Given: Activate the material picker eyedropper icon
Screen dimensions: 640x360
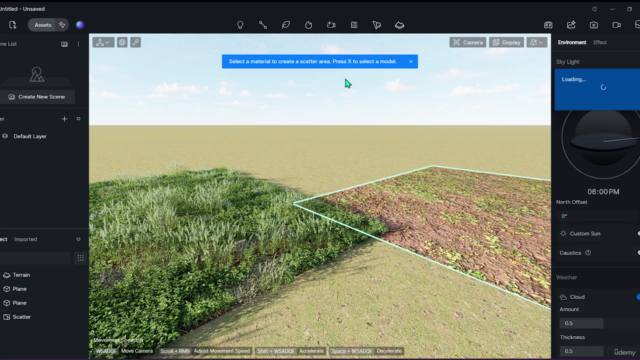Looking at the screenshot, I should coord(136,42).
